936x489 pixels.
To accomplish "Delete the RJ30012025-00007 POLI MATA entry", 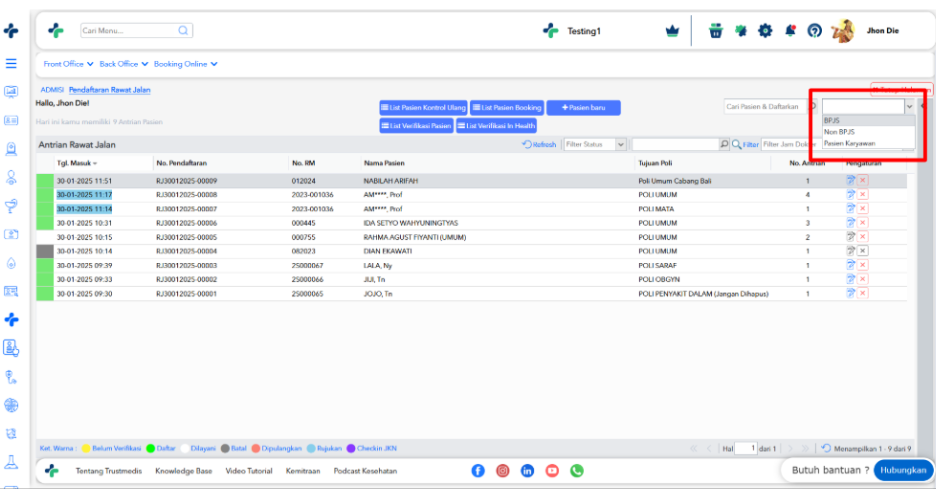I will tap(863, 209).
